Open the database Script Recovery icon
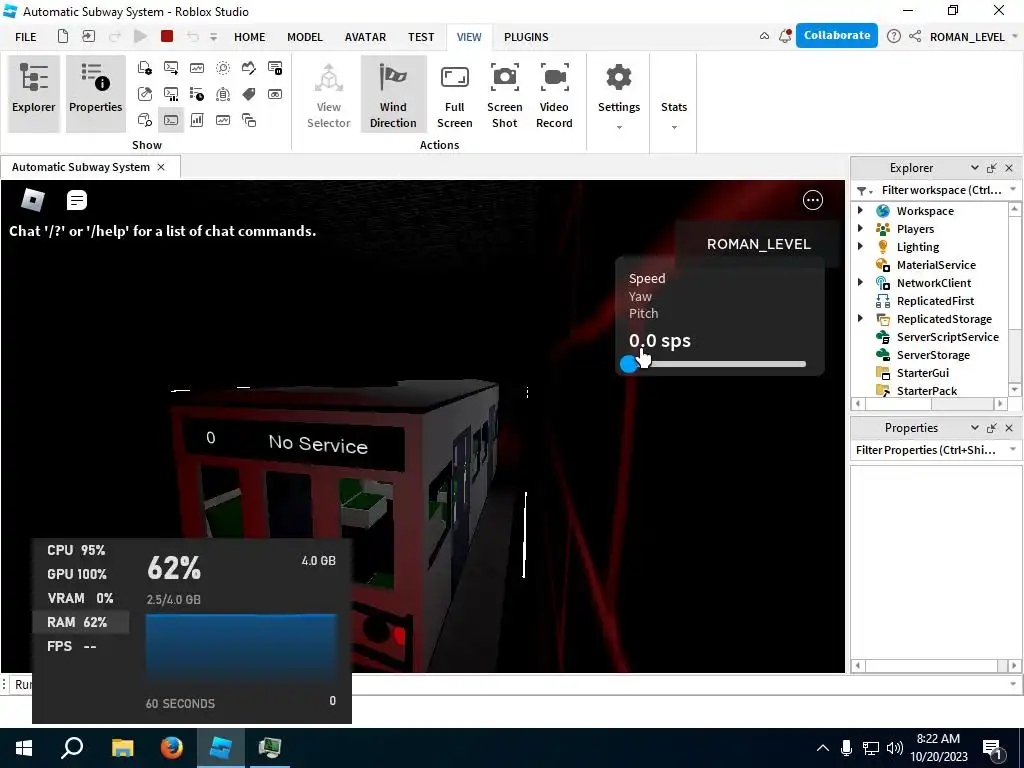 pyautogui.click(x=223, y=94)
